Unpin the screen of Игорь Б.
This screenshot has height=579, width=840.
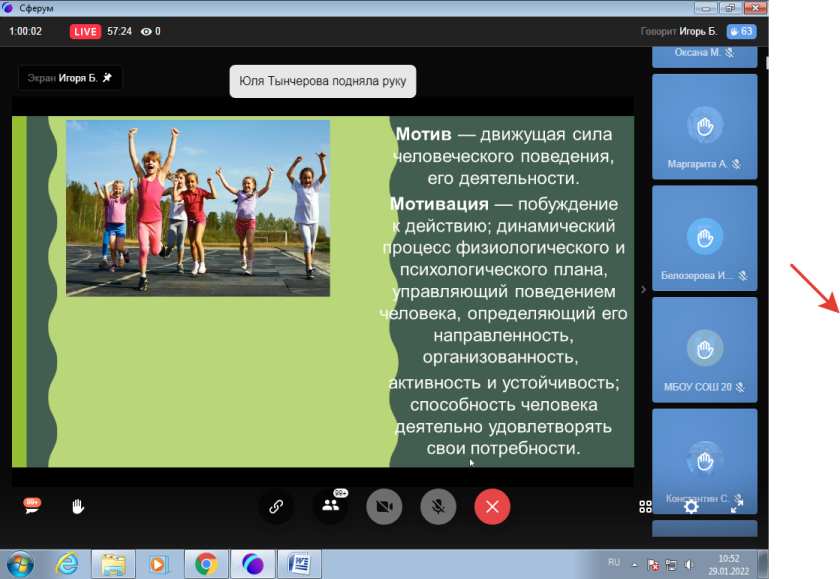(107, 78)
